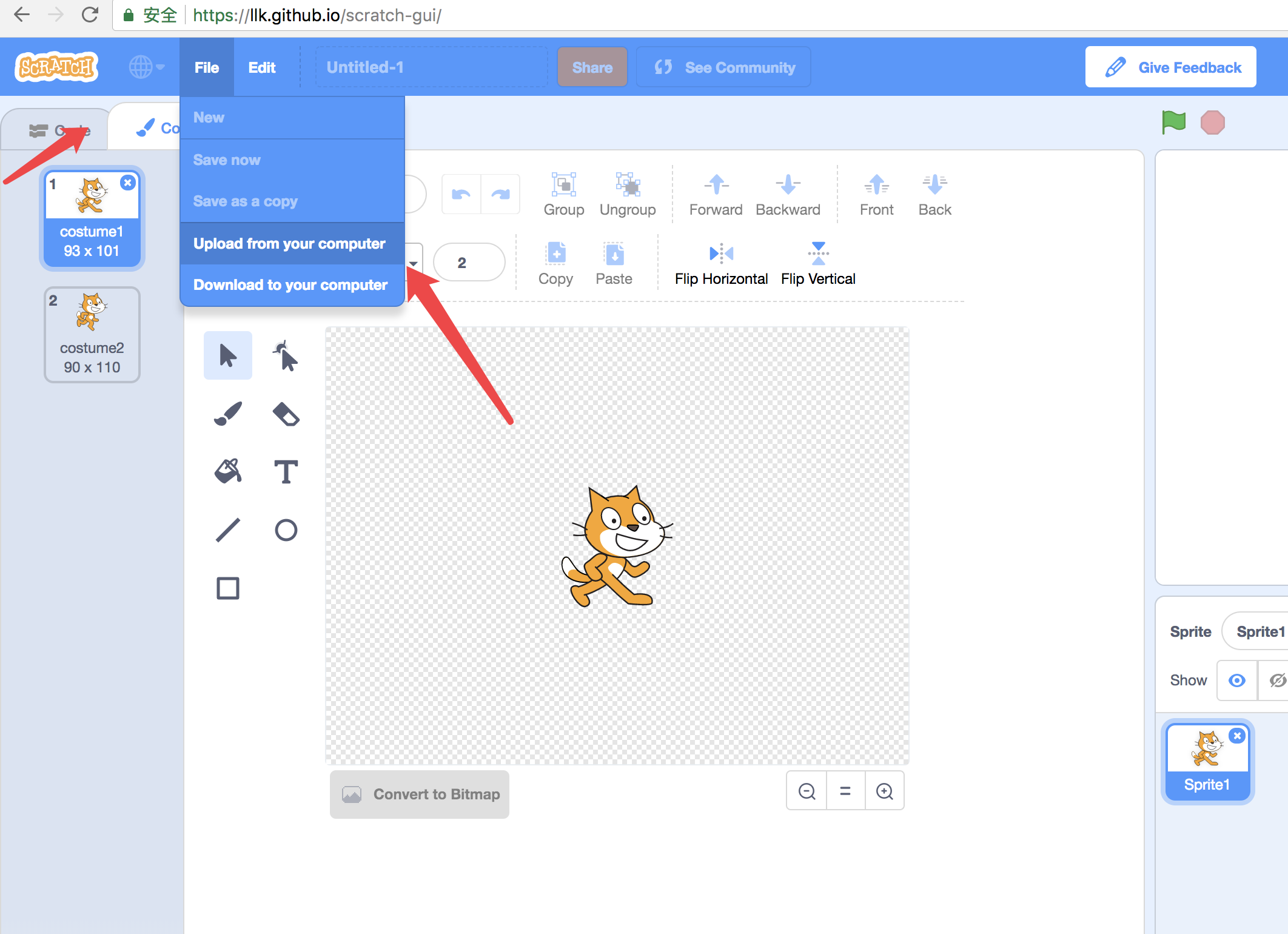1288x934 pixels.
Task: Click See Community button
Action: (723, 67)
